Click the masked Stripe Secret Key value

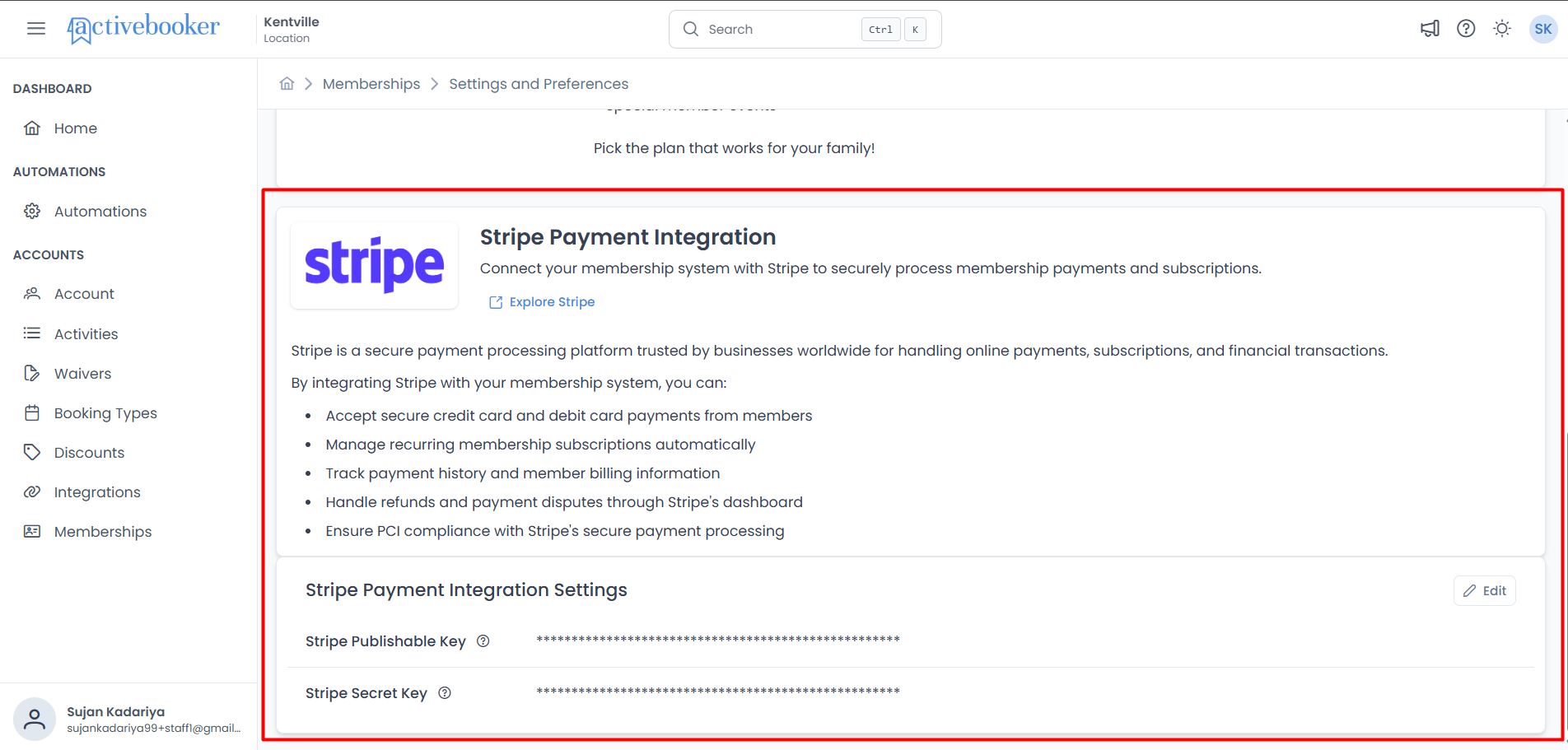pos(718,692)
